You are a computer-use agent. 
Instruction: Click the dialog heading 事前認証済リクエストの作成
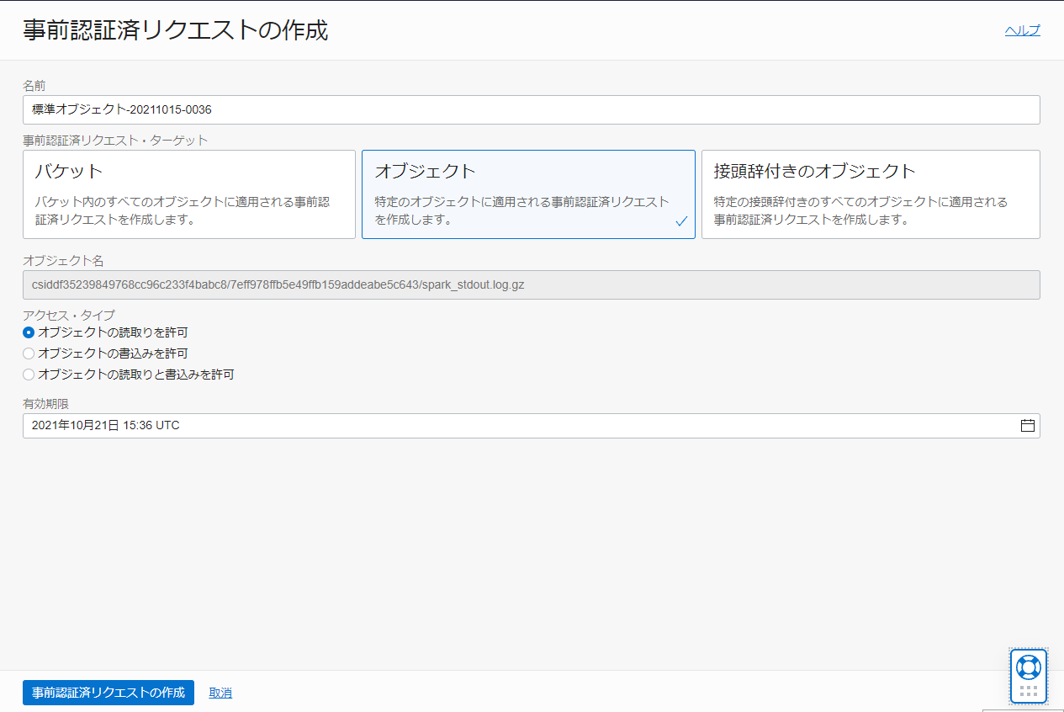(175, 30)
